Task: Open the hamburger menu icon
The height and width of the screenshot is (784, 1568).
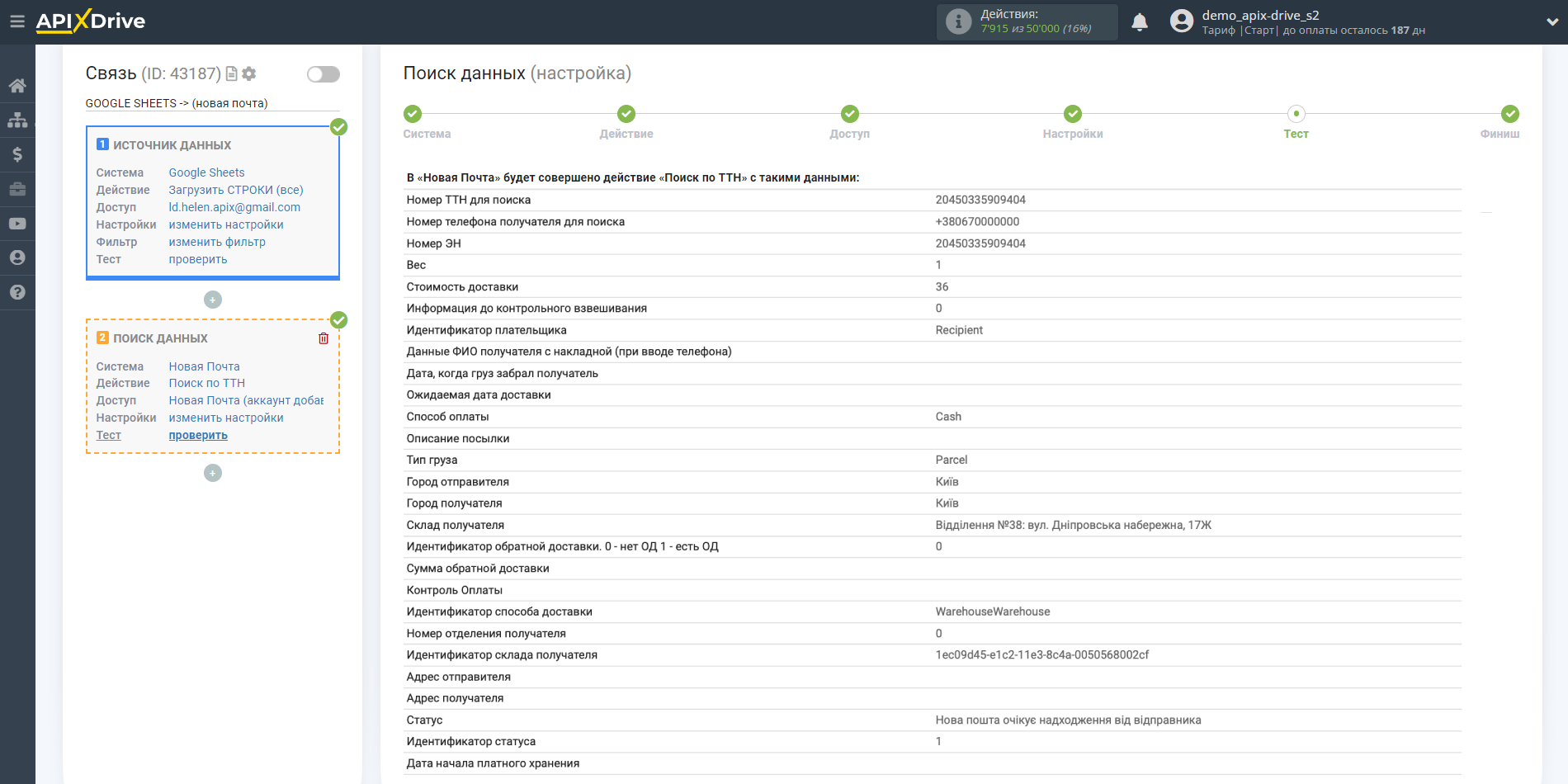Action: 17,21
